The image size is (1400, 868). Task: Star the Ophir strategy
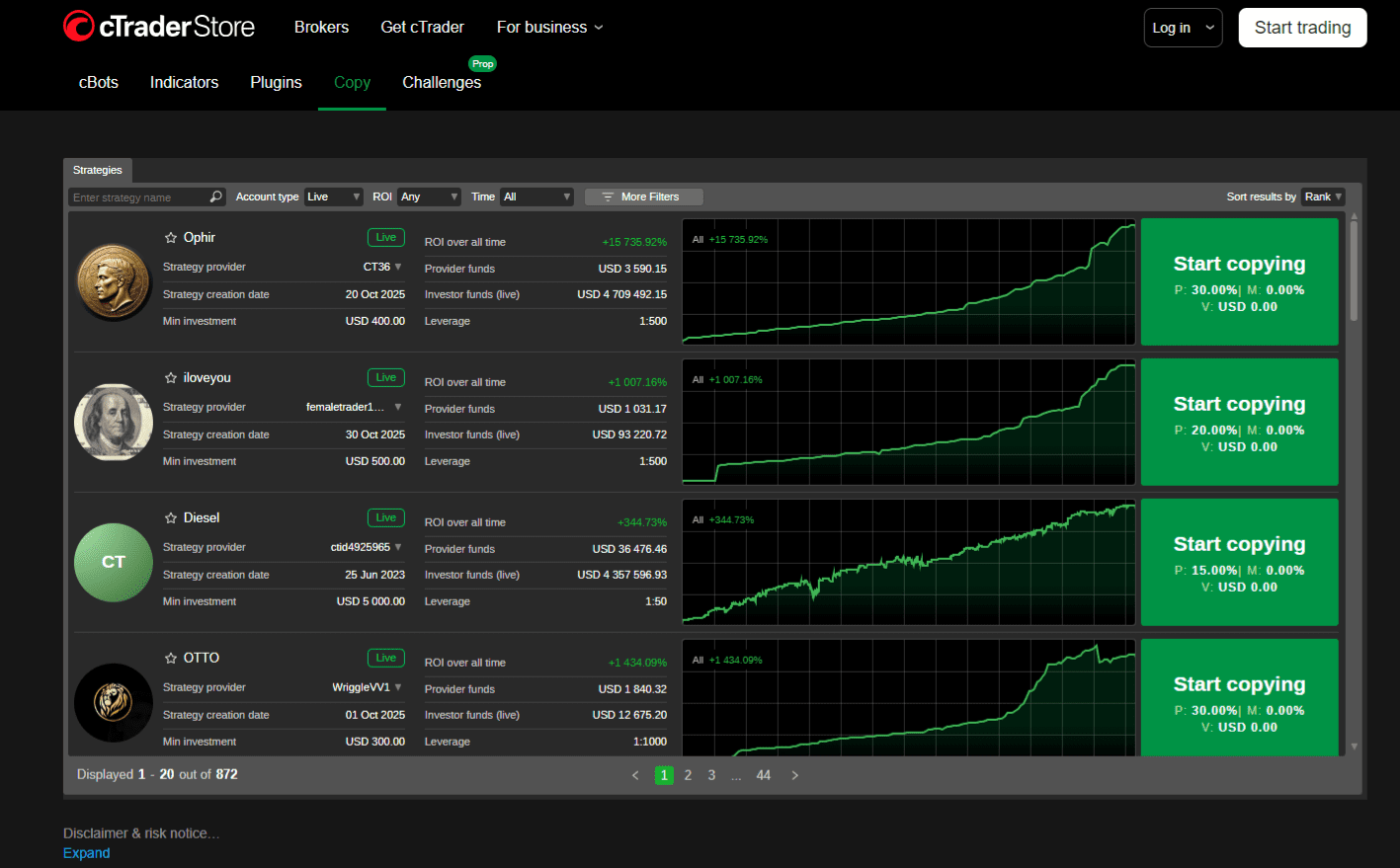(x=170, y=237)
